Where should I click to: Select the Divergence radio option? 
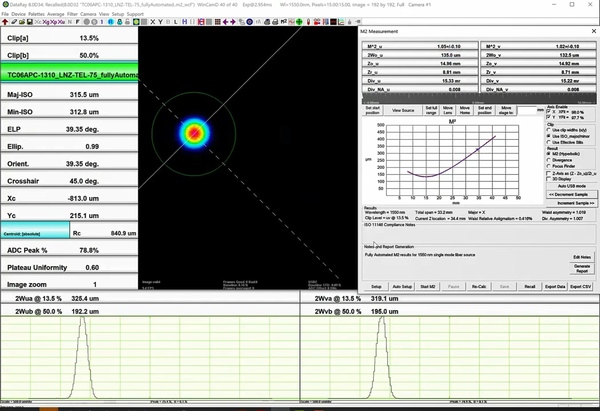(547, 161)
